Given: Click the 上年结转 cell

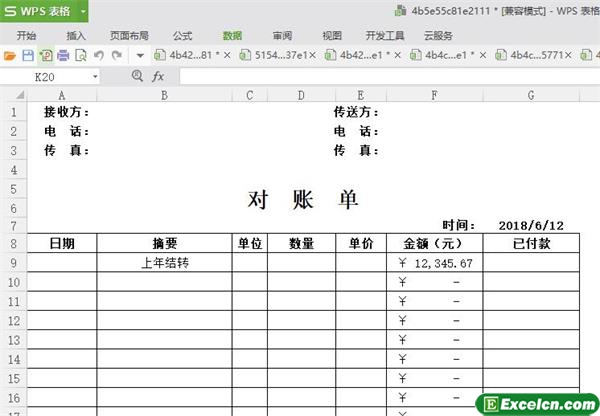Looking at the screenshot, I should [x=165, y=263].
